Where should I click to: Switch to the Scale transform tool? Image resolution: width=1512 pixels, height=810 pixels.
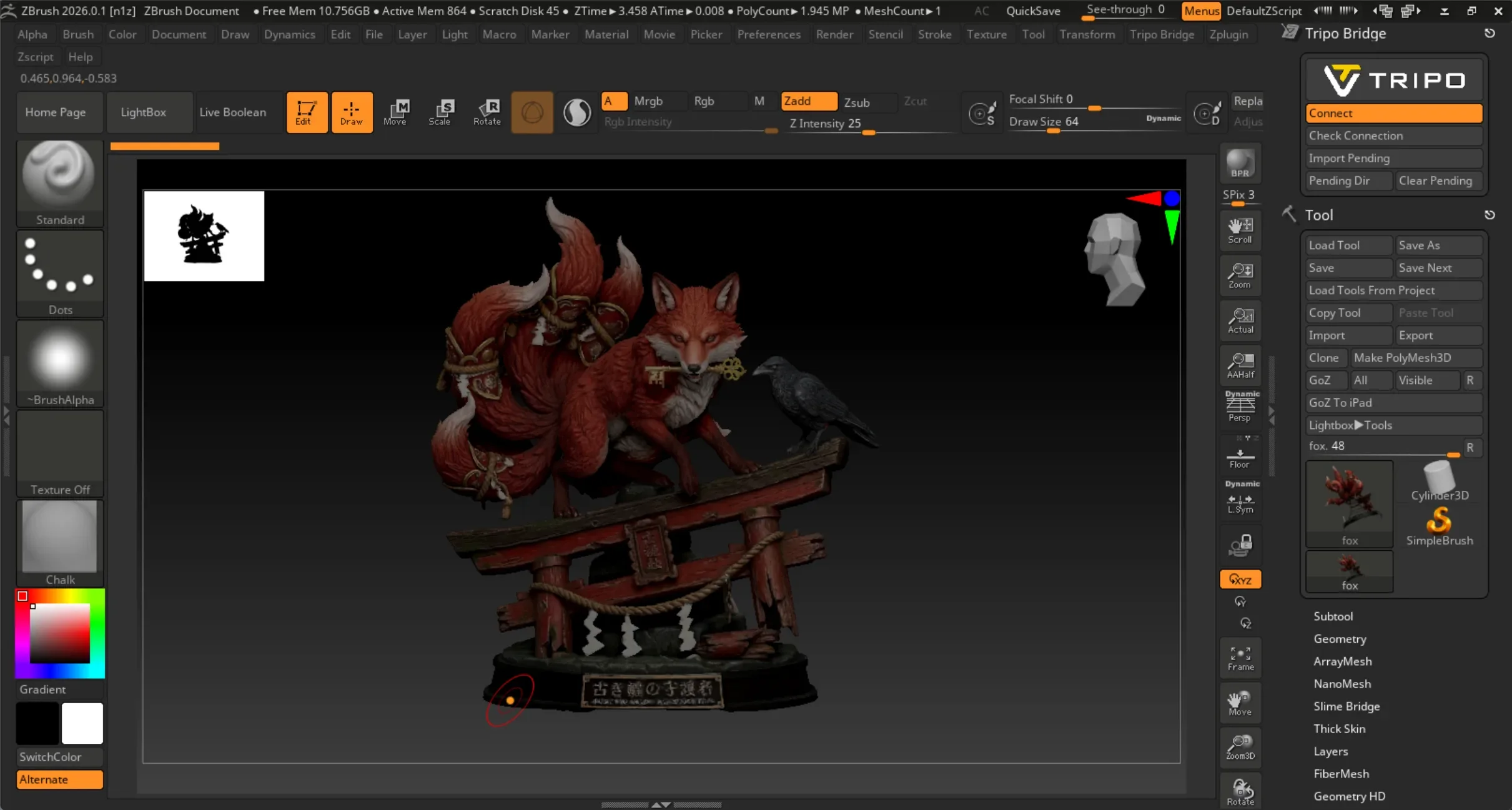[440, 112]
